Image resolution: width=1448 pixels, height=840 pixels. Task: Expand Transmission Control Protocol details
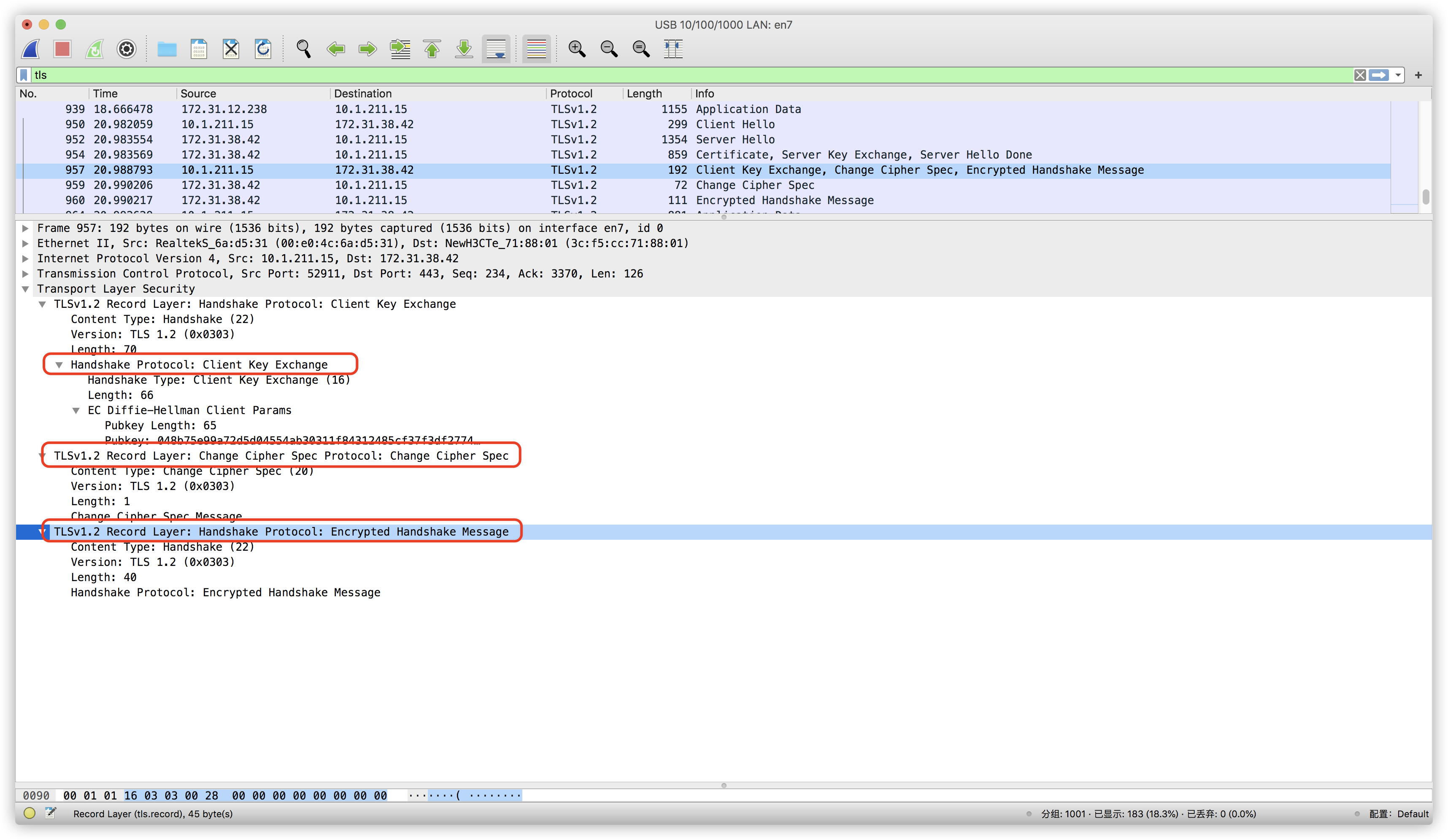click(x=25, y=274)
